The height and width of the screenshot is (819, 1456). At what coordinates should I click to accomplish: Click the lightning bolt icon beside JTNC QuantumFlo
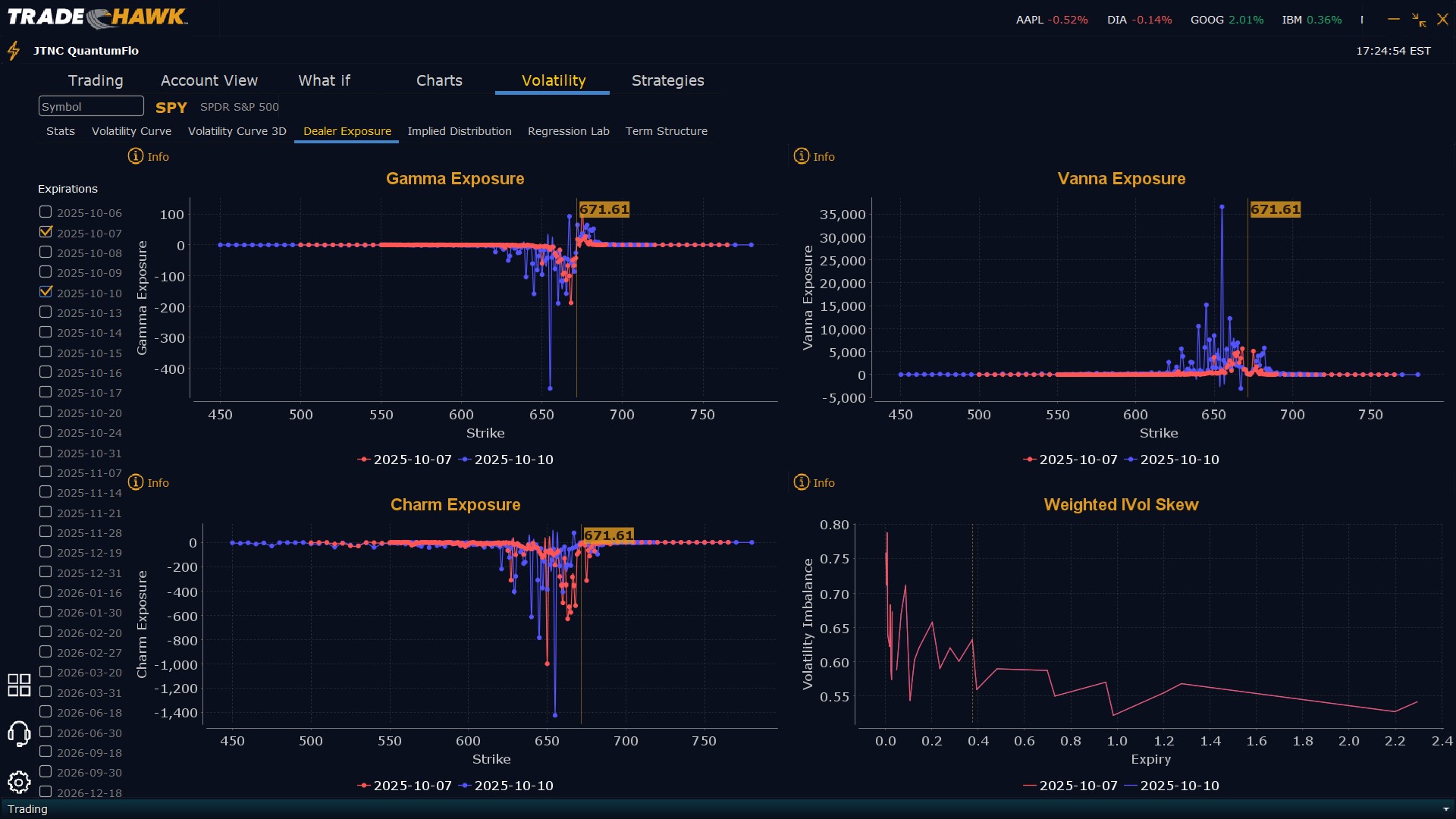[14, 51]
